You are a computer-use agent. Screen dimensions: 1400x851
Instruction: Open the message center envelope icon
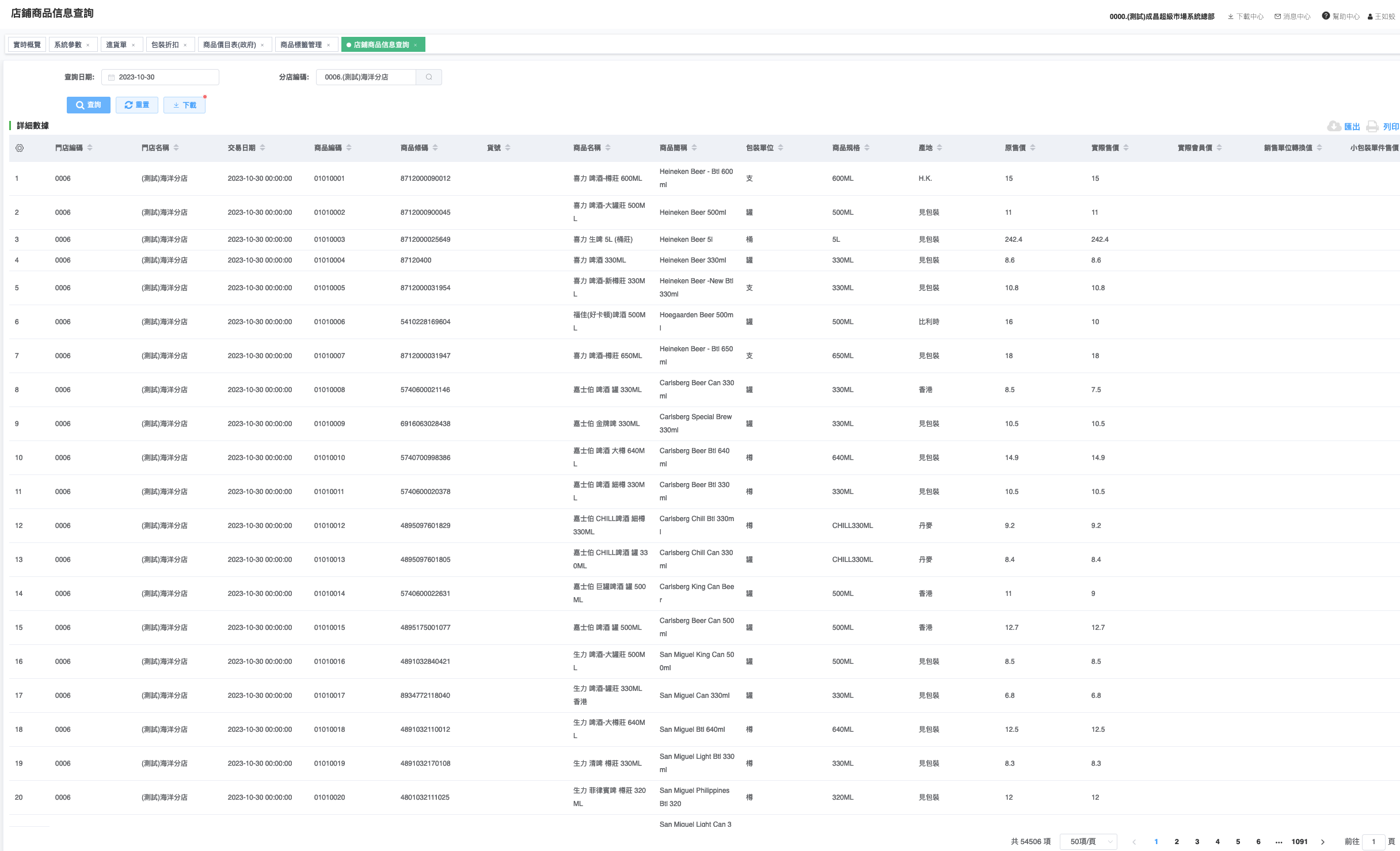(1277, 17)
